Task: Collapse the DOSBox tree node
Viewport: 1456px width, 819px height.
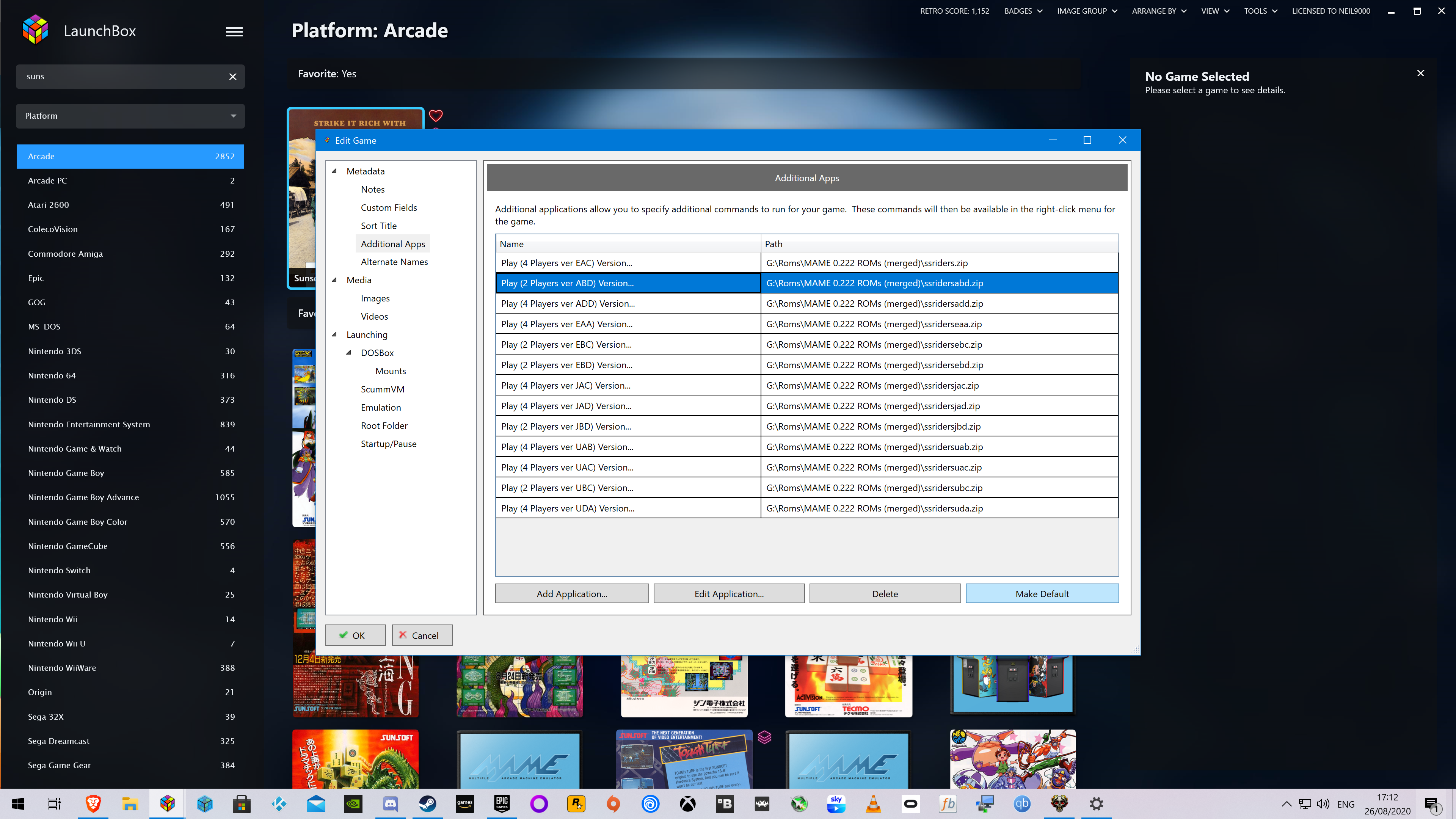Action: pos(348,353)
